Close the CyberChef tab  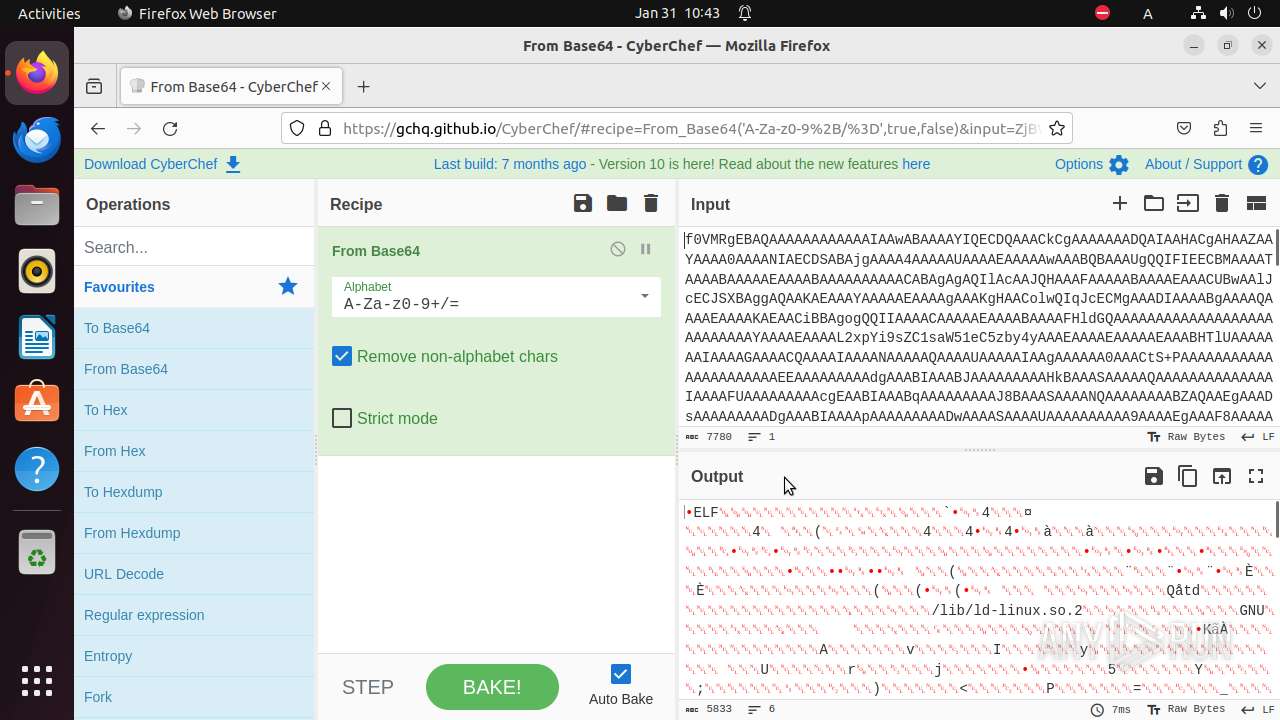[325, 87]
